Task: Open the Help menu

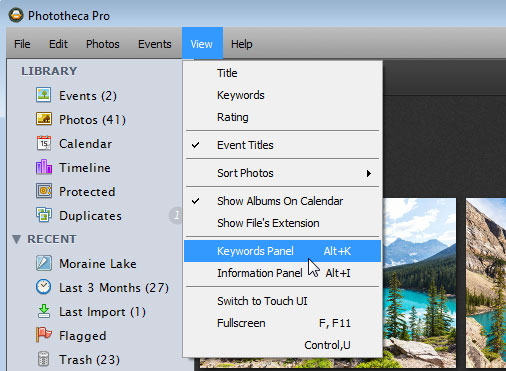Action: [x=242, y=44]
